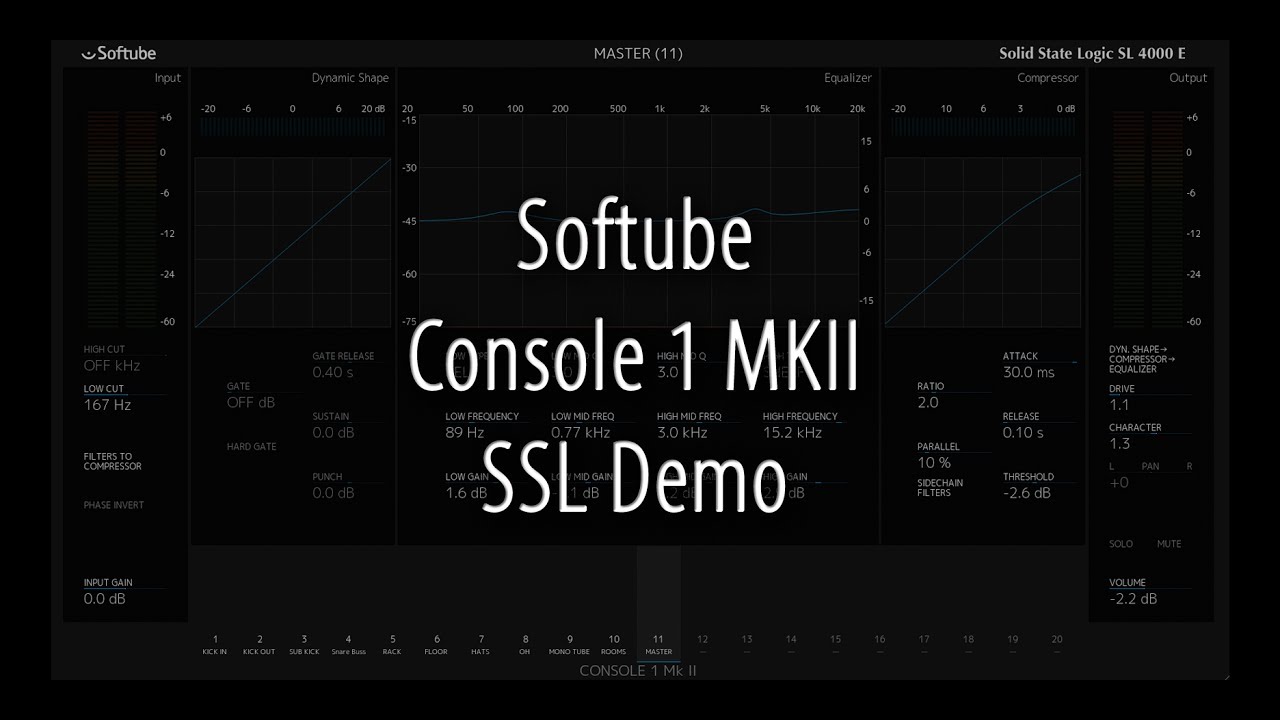Mute the current channel
The width and height of the screenshot is (1280, 720).
1169,544
